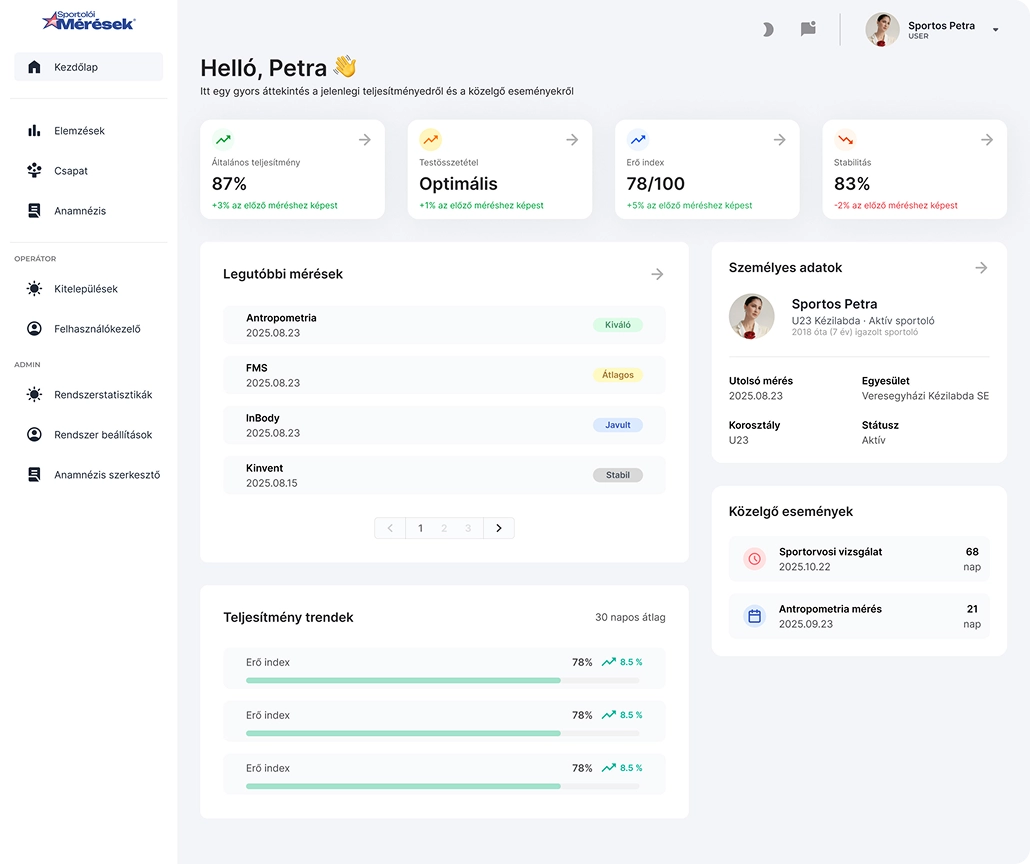The height and width of the screenshot is (864, 1030).
Task: Click the calendar icon for Antropometria mérés
Action: coord(755,616)
